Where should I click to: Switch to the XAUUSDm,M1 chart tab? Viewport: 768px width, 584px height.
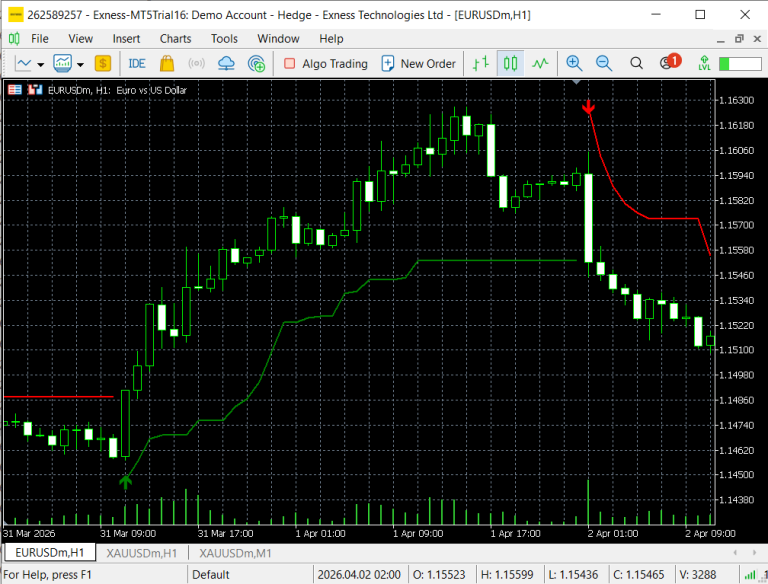pos(235,554)
